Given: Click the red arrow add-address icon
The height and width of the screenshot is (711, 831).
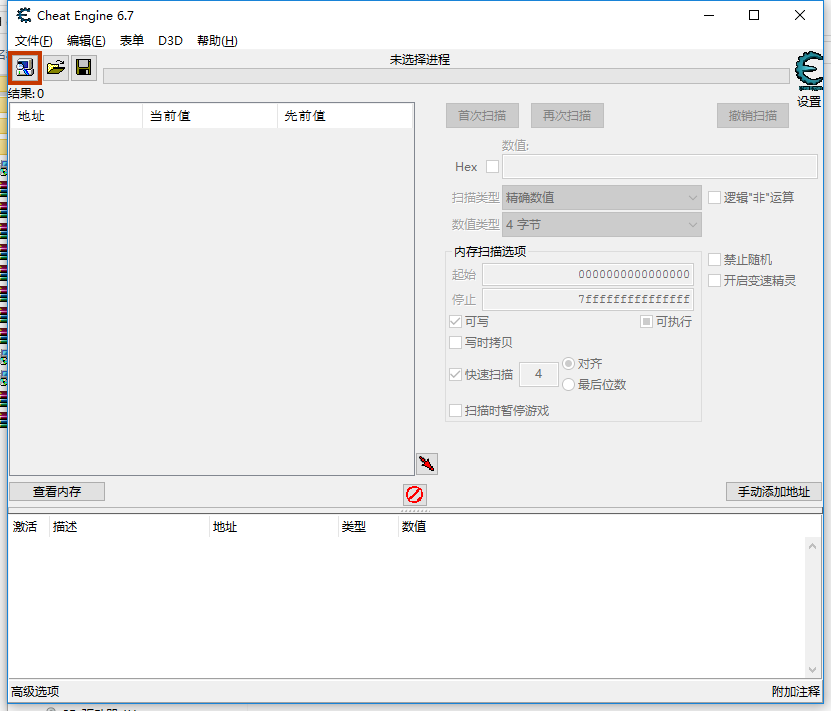Looking at the screenshot, I should tap(427, 463).
